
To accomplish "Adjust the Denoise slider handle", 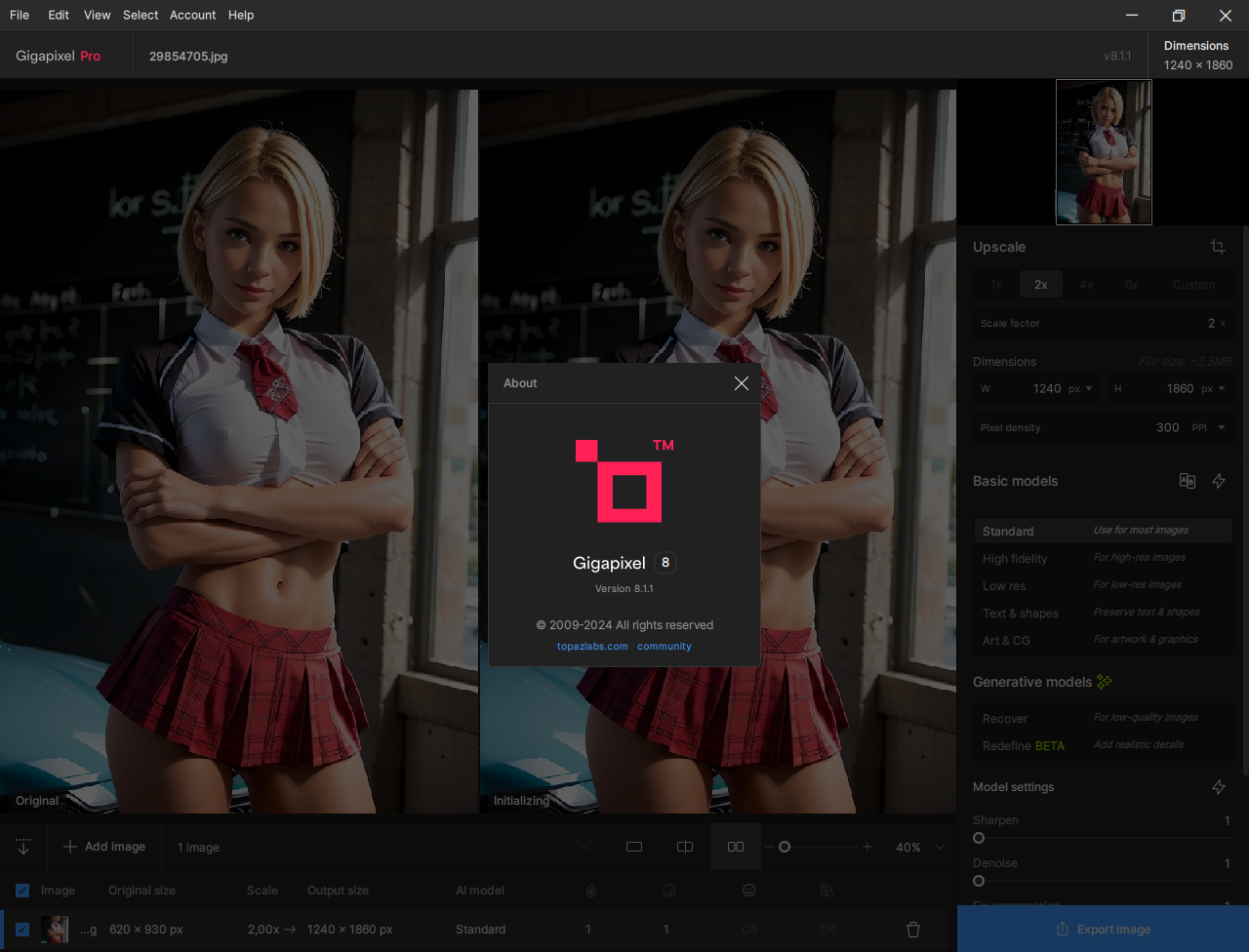I will pyautogui.click(x=979, y=881).
